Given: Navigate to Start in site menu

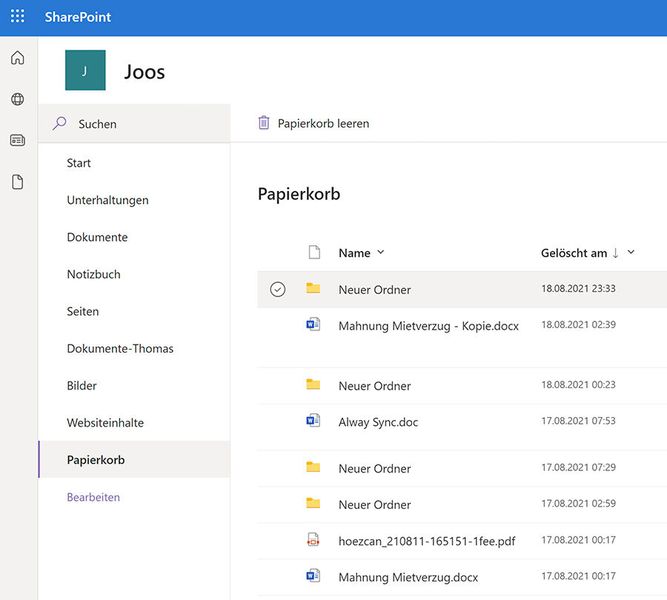Looking at the screenshot, I should [x=79, y=163].
